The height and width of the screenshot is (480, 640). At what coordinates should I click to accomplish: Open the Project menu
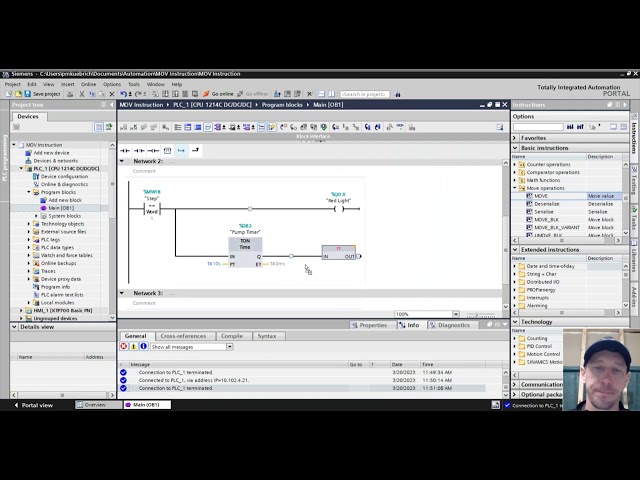[x=12, y=84]
